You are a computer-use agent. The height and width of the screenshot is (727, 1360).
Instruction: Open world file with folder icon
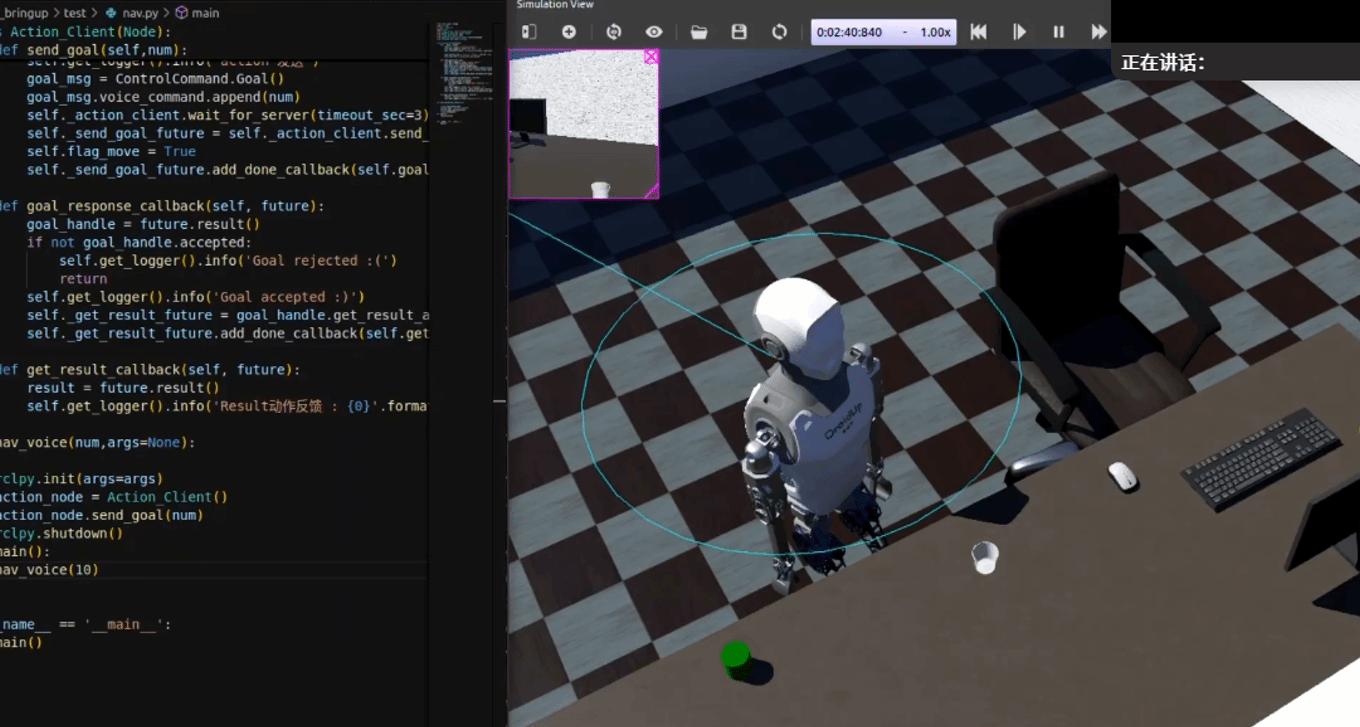[x=699, y=32]
